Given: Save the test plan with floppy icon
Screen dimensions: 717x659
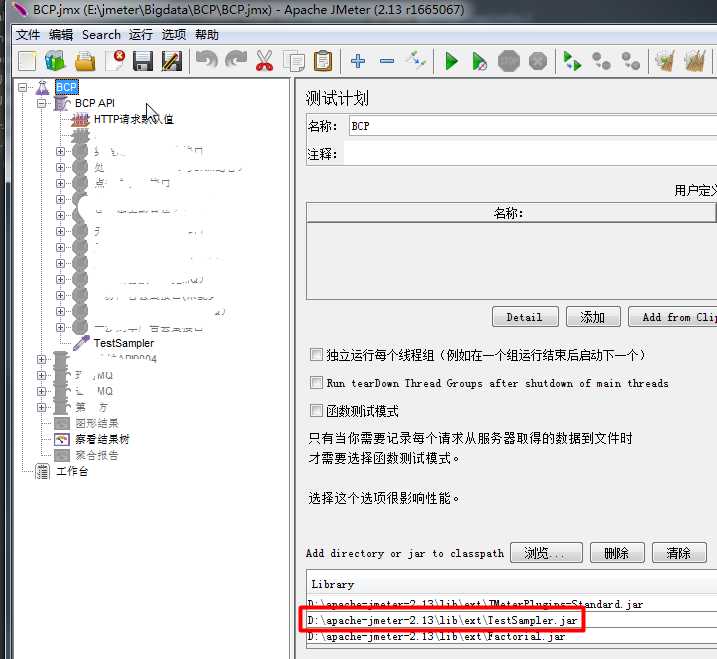Looking at the screenshot, I should [143, 61].
